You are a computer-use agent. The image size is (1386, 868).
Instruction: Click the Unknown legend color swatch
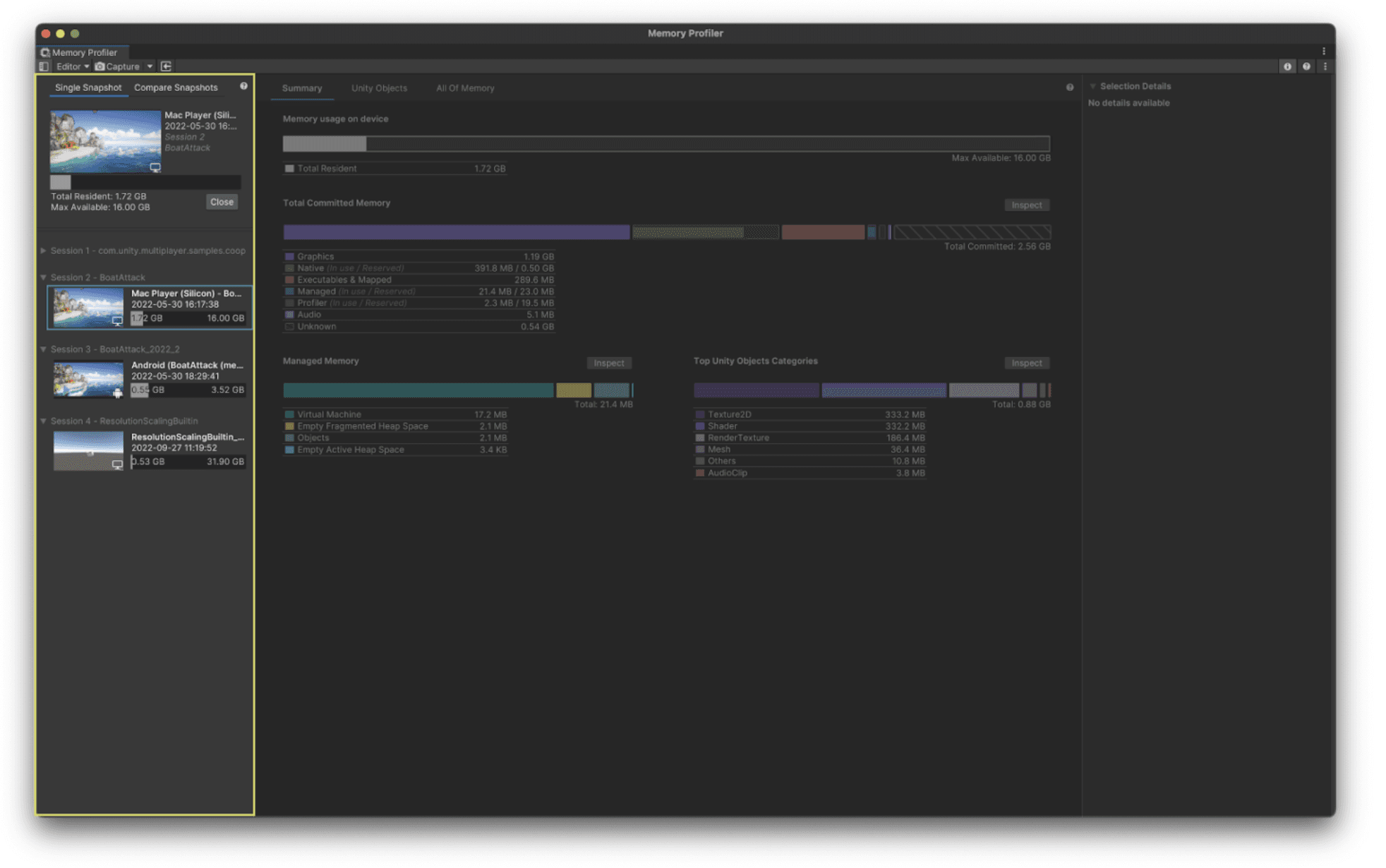[289, 327]
